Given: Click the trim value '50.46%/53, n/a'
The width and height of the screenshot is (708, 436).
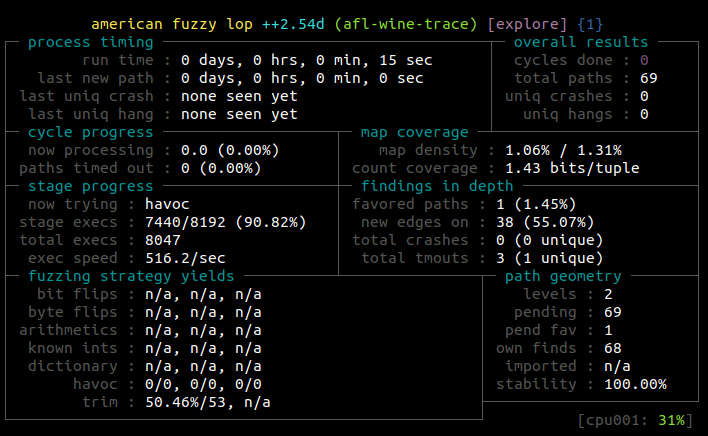Looking at the screenshot, I should (208, 402).
